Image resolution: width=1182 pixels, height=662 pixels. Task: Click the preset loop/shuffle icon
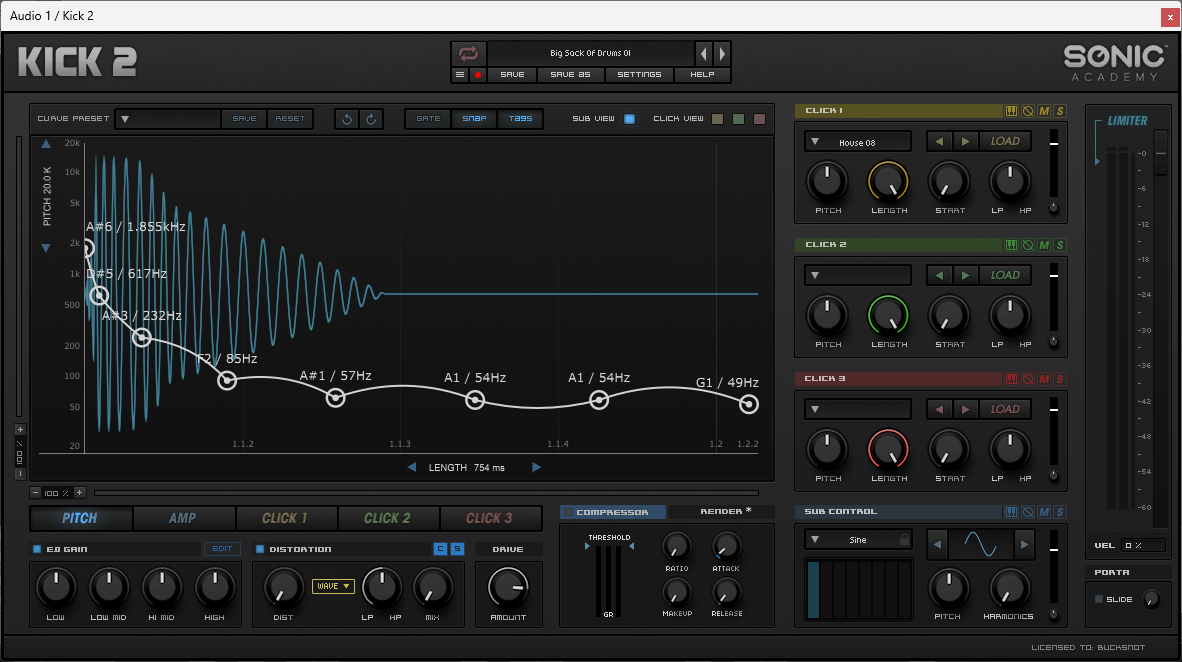(x=468, y=54)
